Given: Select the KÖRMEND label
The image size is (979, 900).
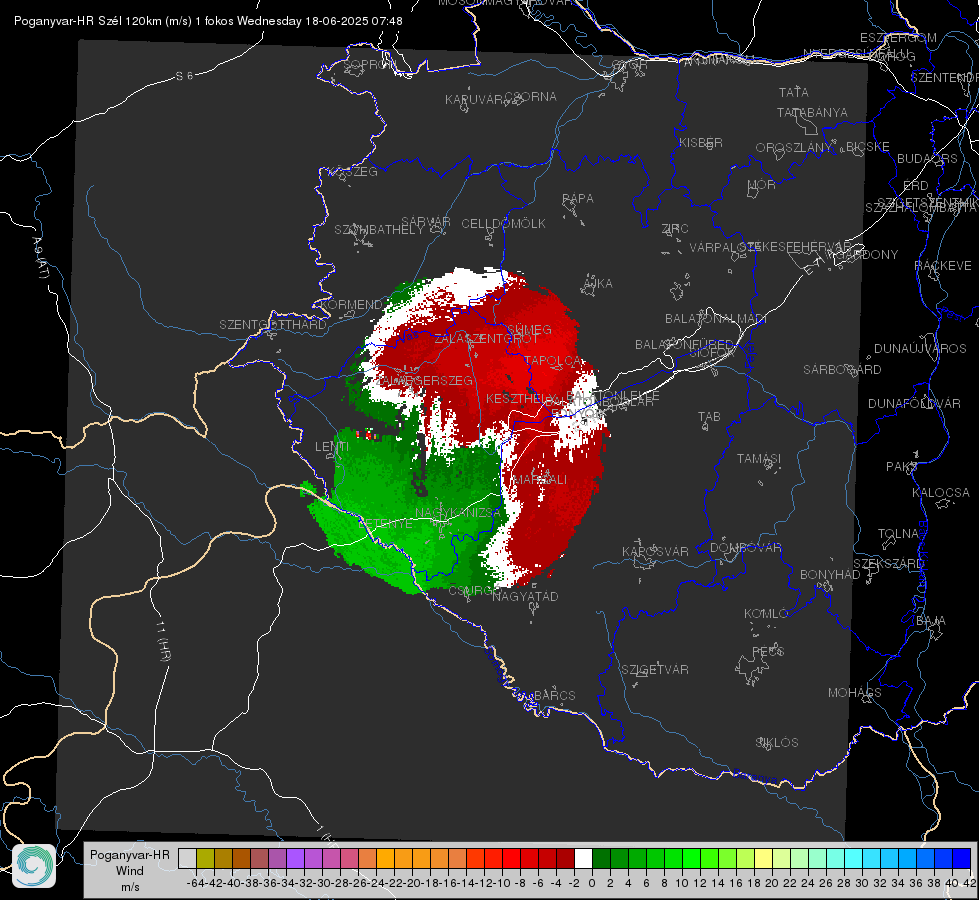Looking at the screenshot, I should click(x=352, y=305).
